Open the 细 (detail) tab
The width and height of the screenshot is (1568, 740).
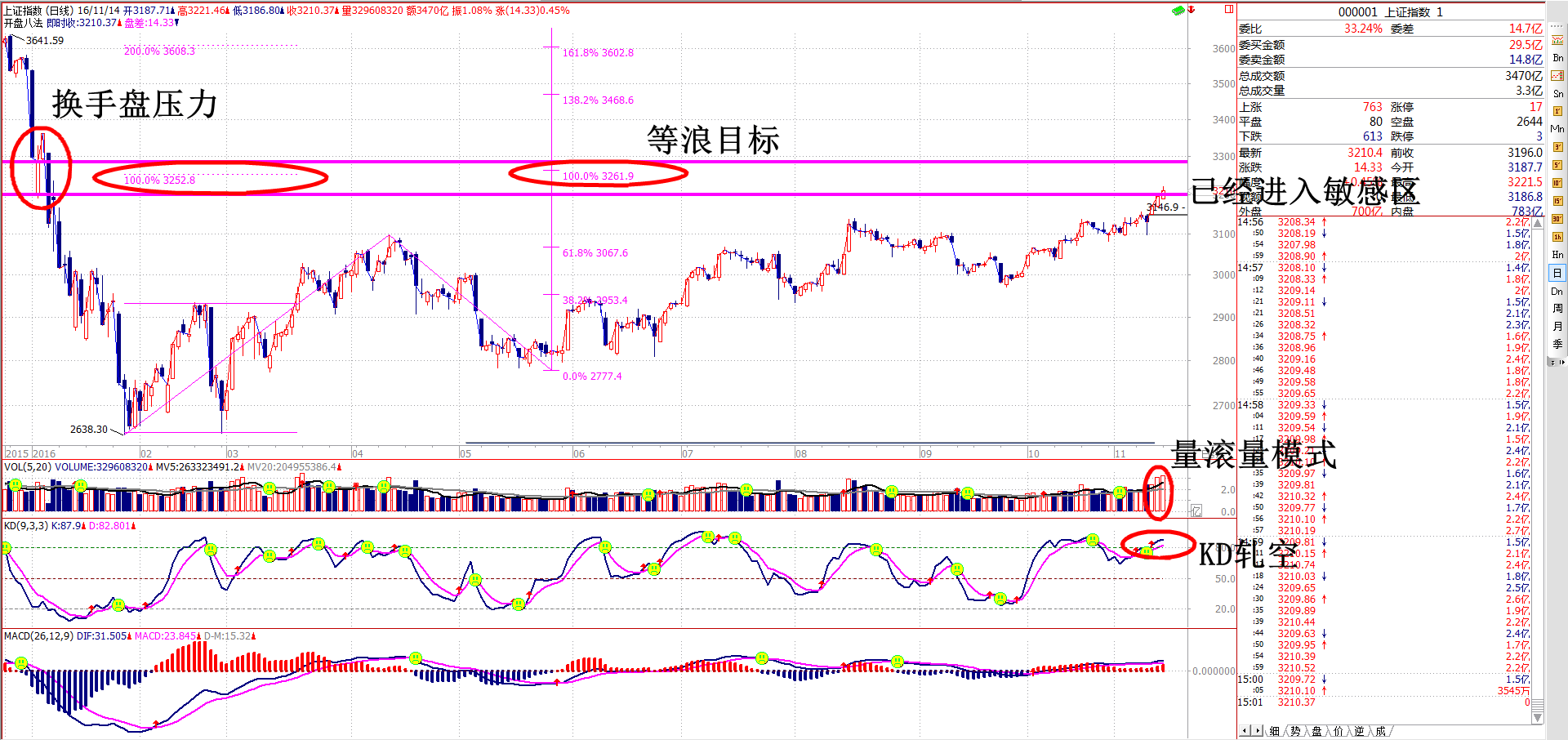pyautogui.click(x=1275, y=731)
